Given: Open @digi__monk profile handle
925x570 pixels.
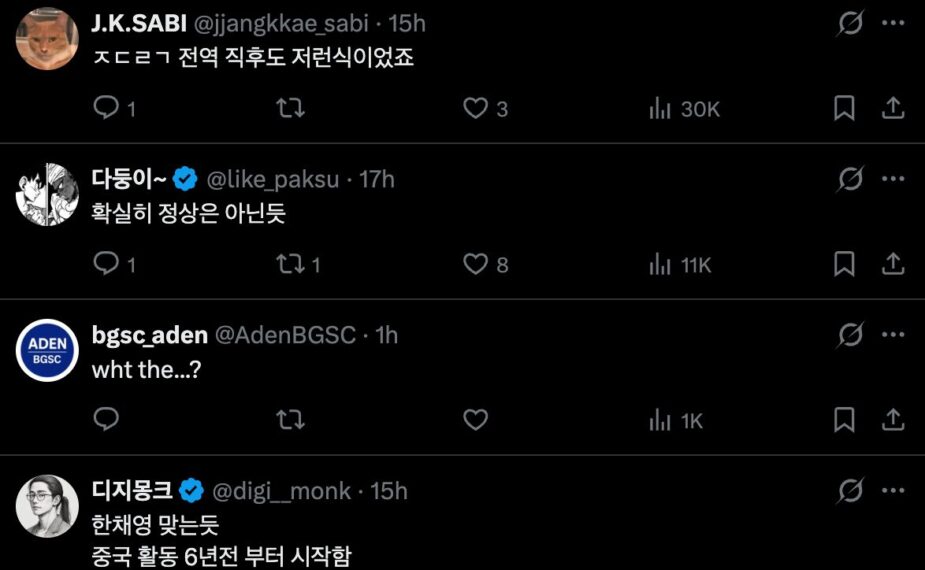Looking at the screenshot, I should [x=284, y=491].
